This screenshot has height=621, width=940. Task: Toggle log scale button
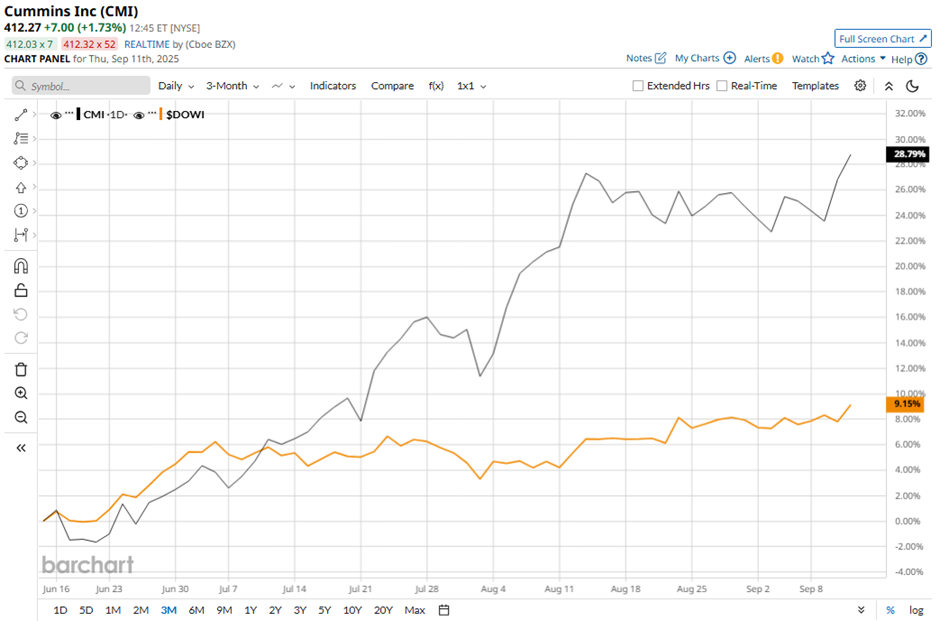coord(916,610)
